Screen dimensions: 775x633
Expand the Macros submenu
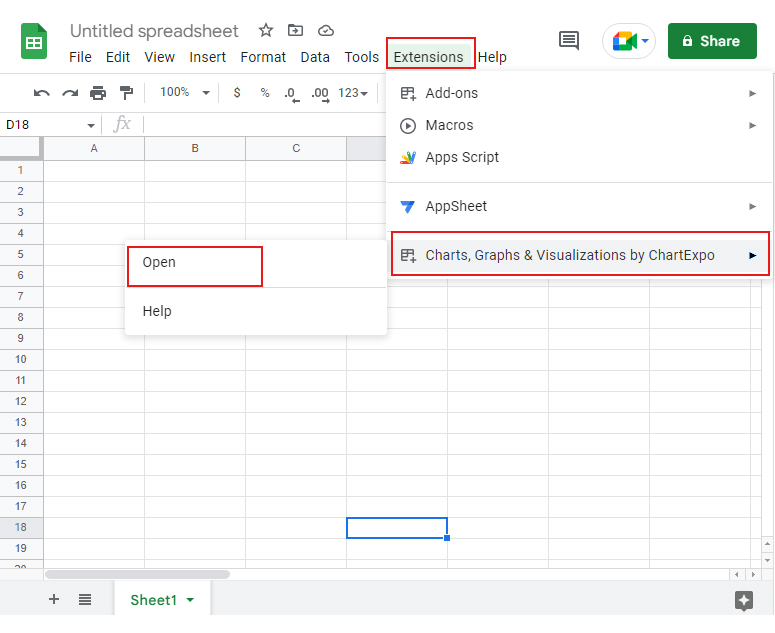[x=579, y=126]
